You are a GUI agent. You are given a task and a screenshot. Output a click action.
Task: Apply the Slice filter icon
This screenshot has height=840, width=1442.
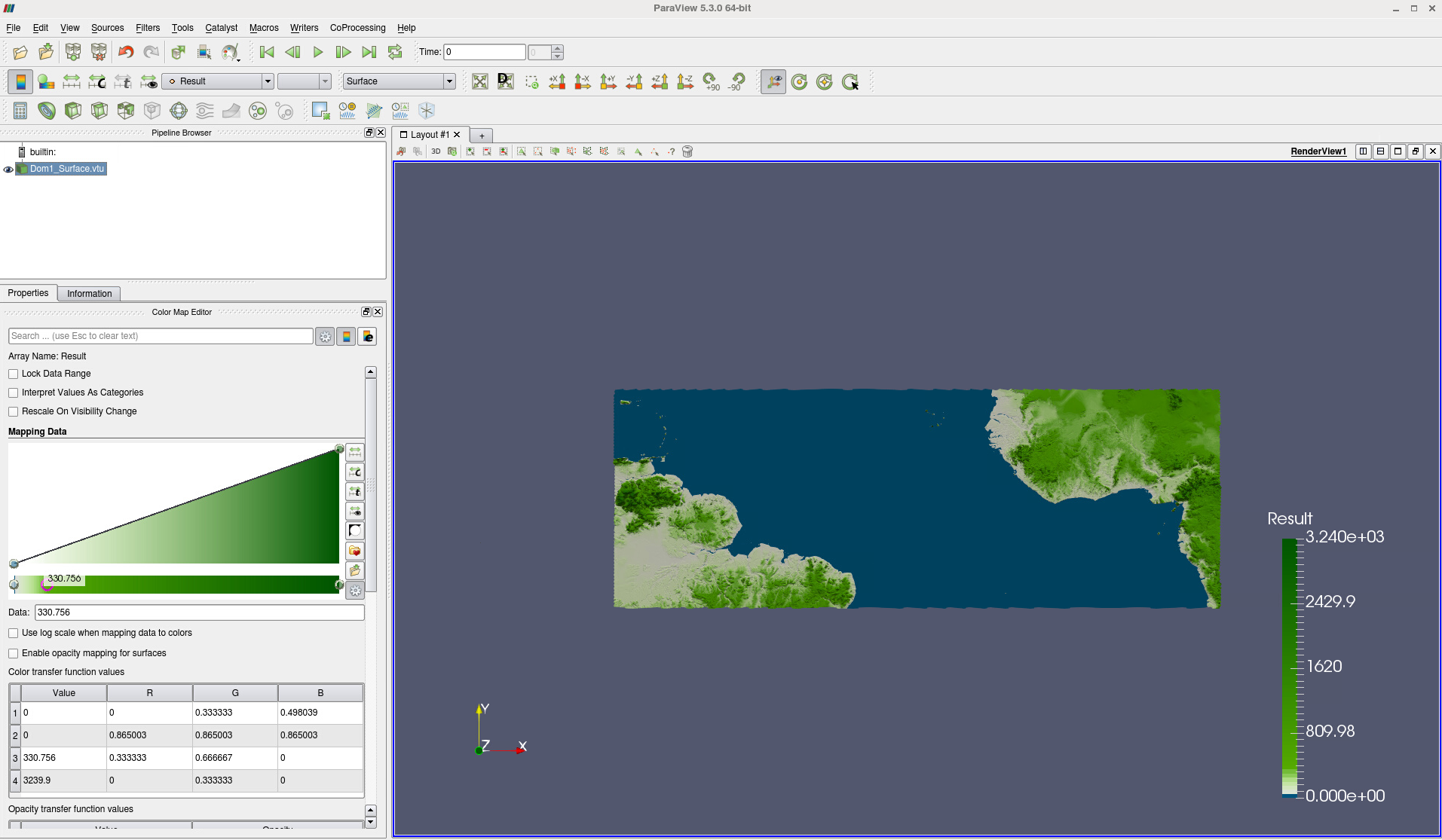(x=100, y=111)
